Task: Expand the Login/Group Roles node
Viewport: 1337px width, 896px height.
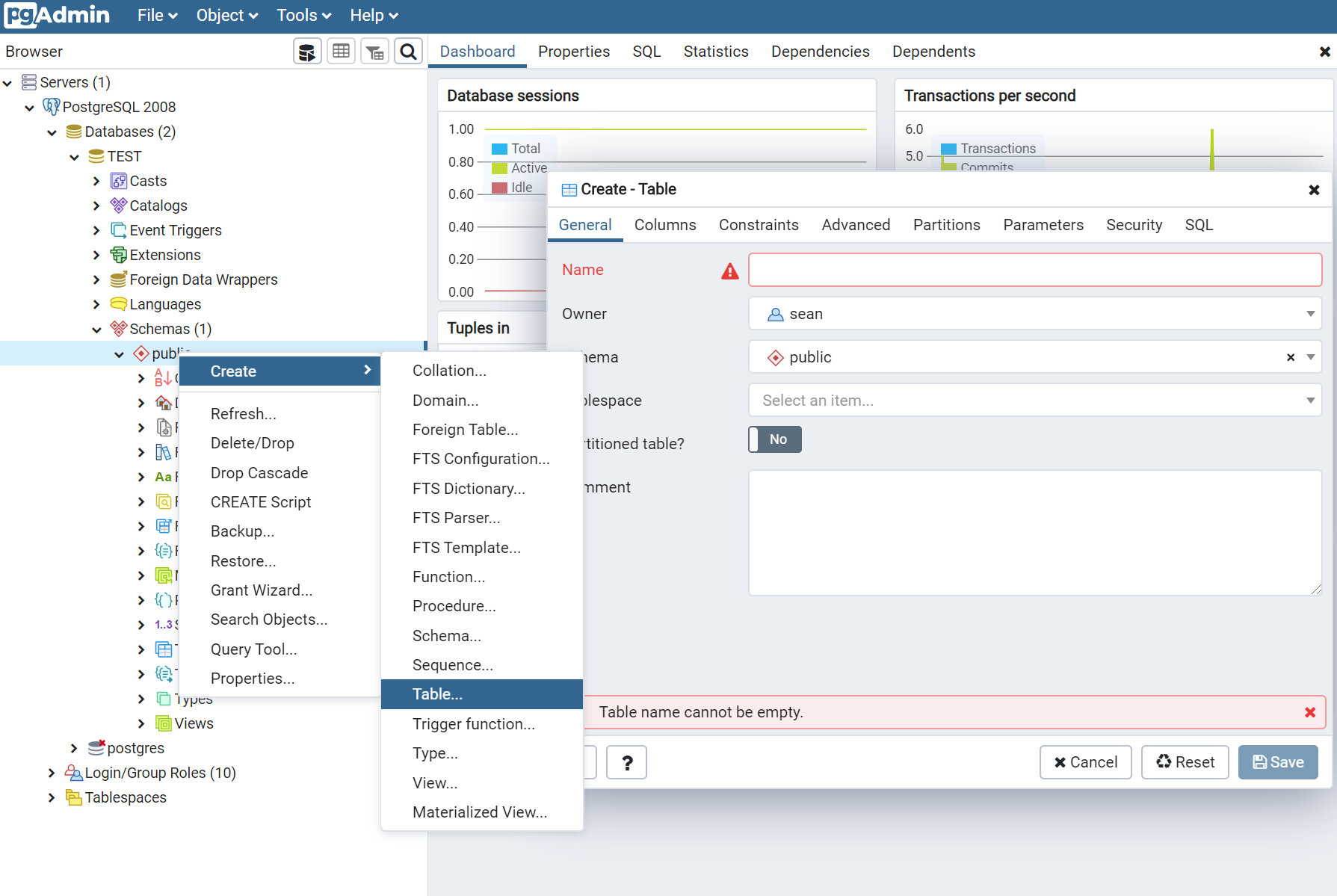Action: pos(52,773)
